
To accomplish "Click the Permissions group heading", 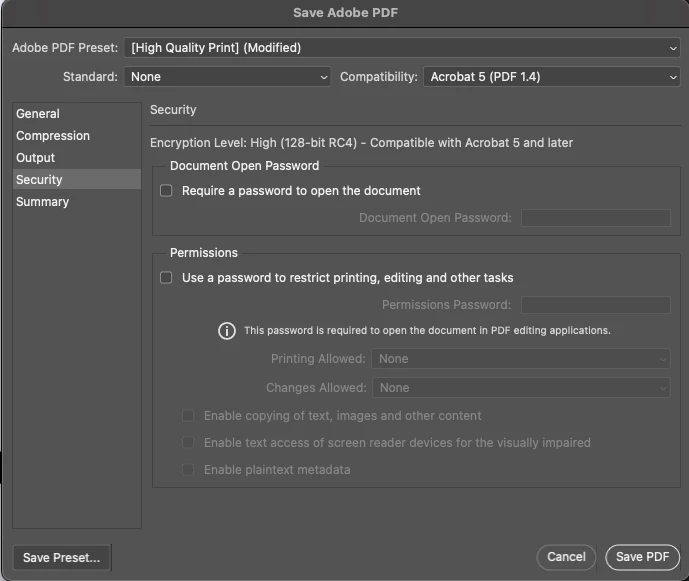I will coord(204,253).
